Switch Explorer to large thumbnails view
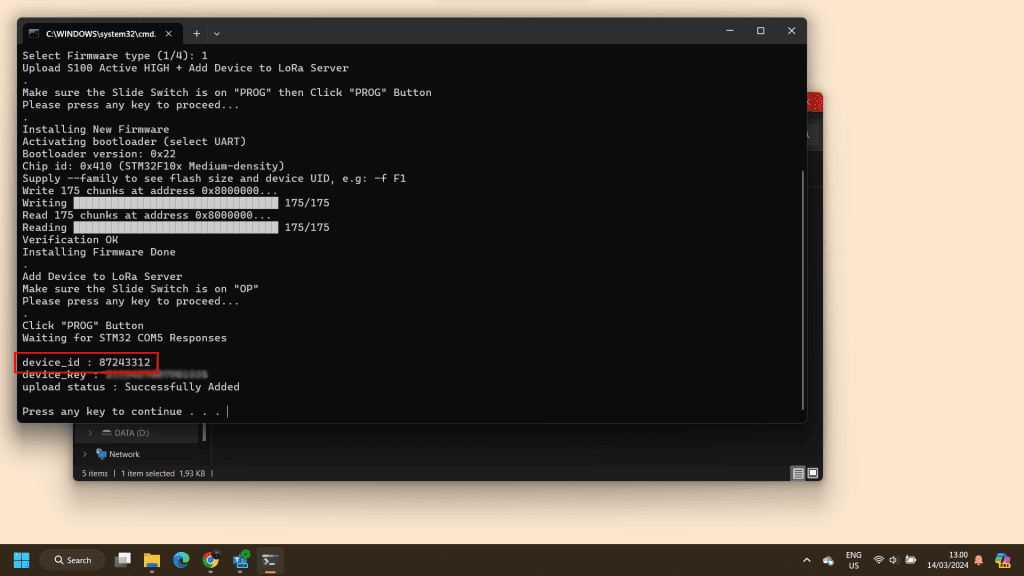Viewport: 1024px width, 576px height. pyautogui.click(x=813, y=473)
